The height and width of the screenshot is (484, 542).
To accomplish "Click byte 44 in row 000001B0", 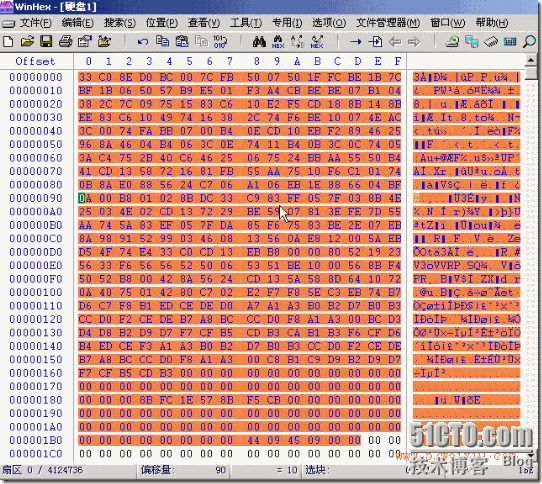I will [x=253, y=440].
